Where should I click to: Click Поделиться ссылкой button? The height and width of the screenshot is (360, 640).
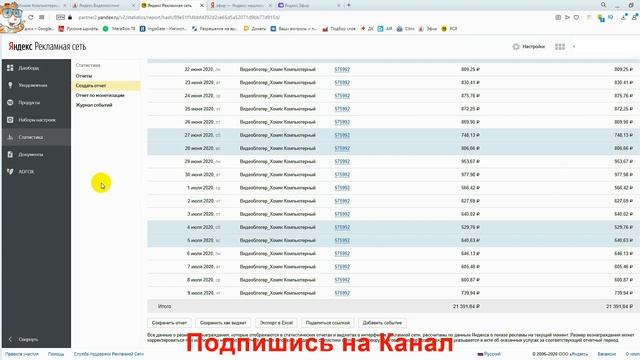(328, 323)
